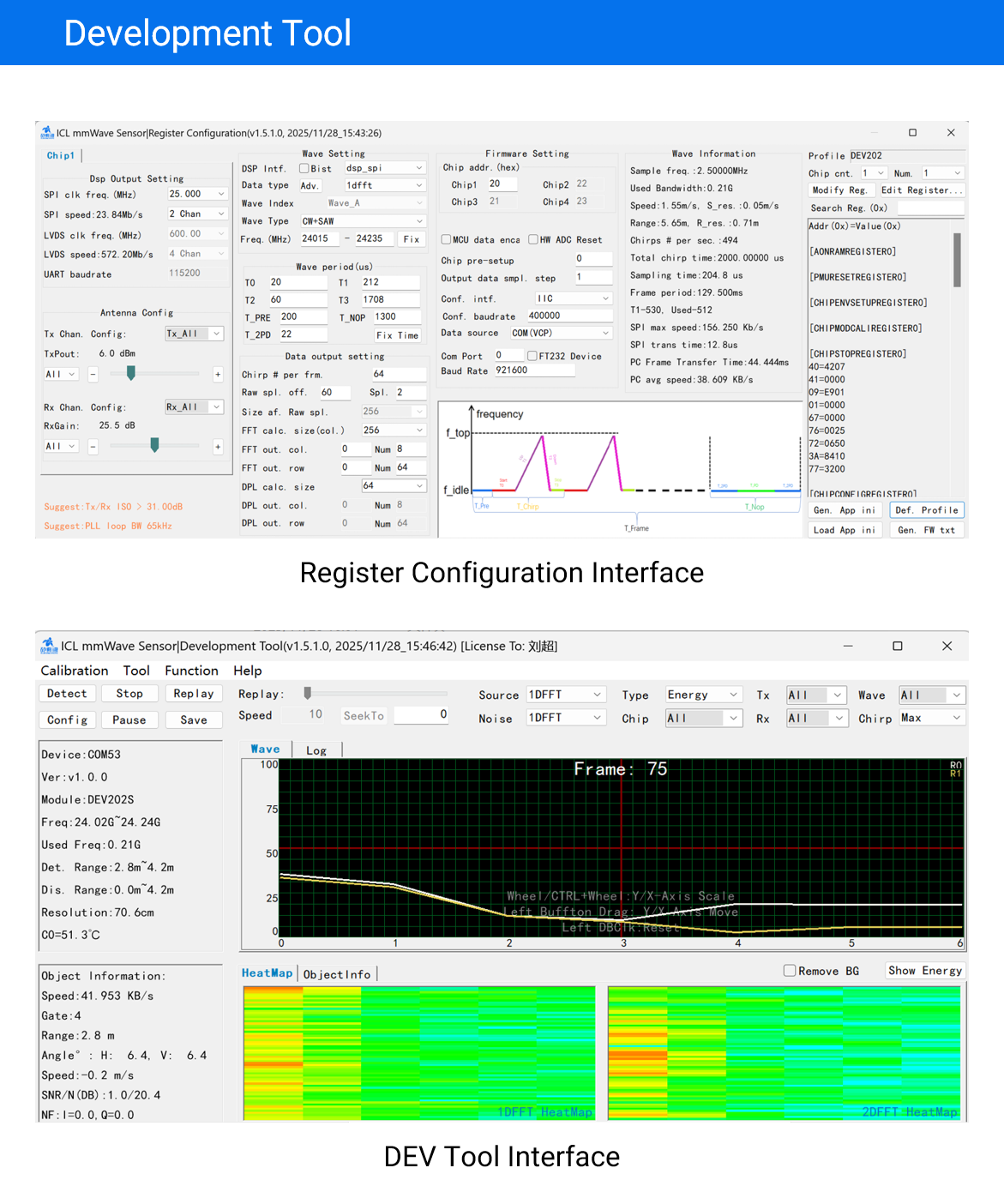Minimize the Development Tool window
Viewport: 1004px width, 1204px height.
click(x=848, y=646)
